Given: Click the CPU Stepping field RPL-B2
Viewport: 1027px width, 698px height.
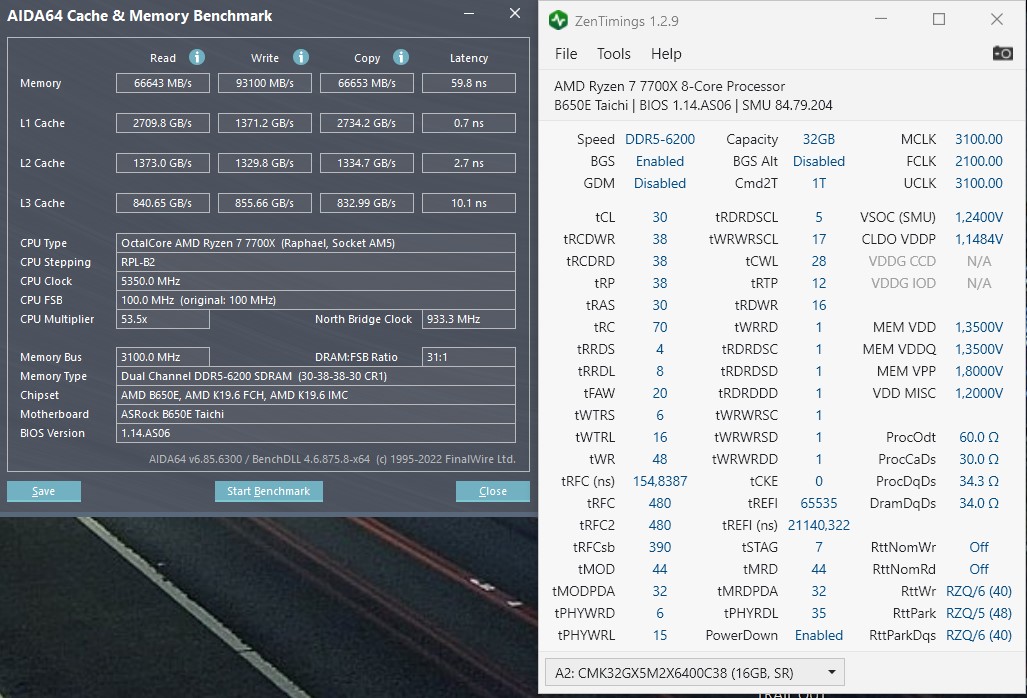Looking at the screenshot, I should click(316, 262).
